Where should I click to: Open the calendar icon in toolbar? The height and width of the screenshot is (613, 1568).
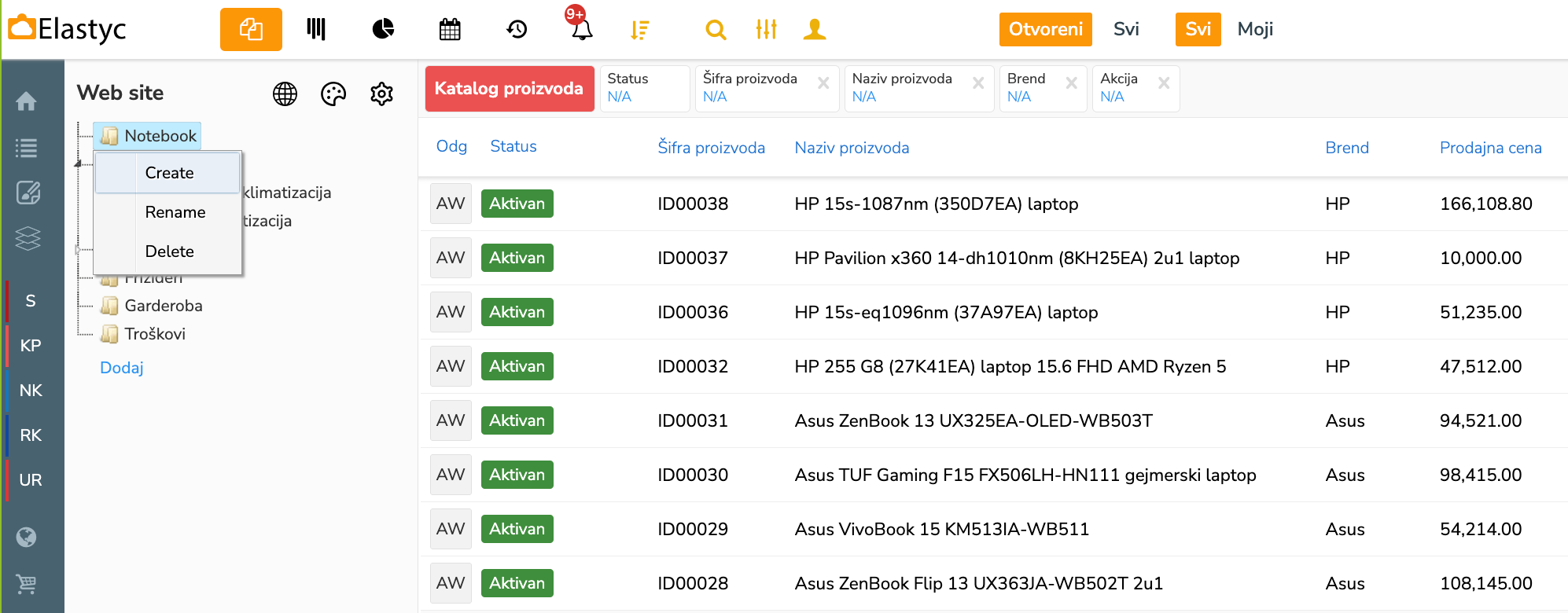[x=450, y=30]
